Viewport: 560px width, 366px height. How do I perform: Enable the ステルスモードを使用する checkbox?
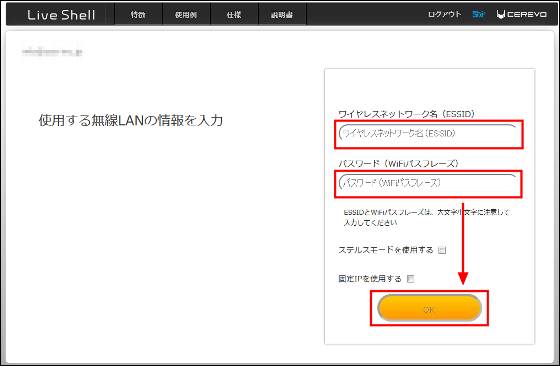coord(442,250)
